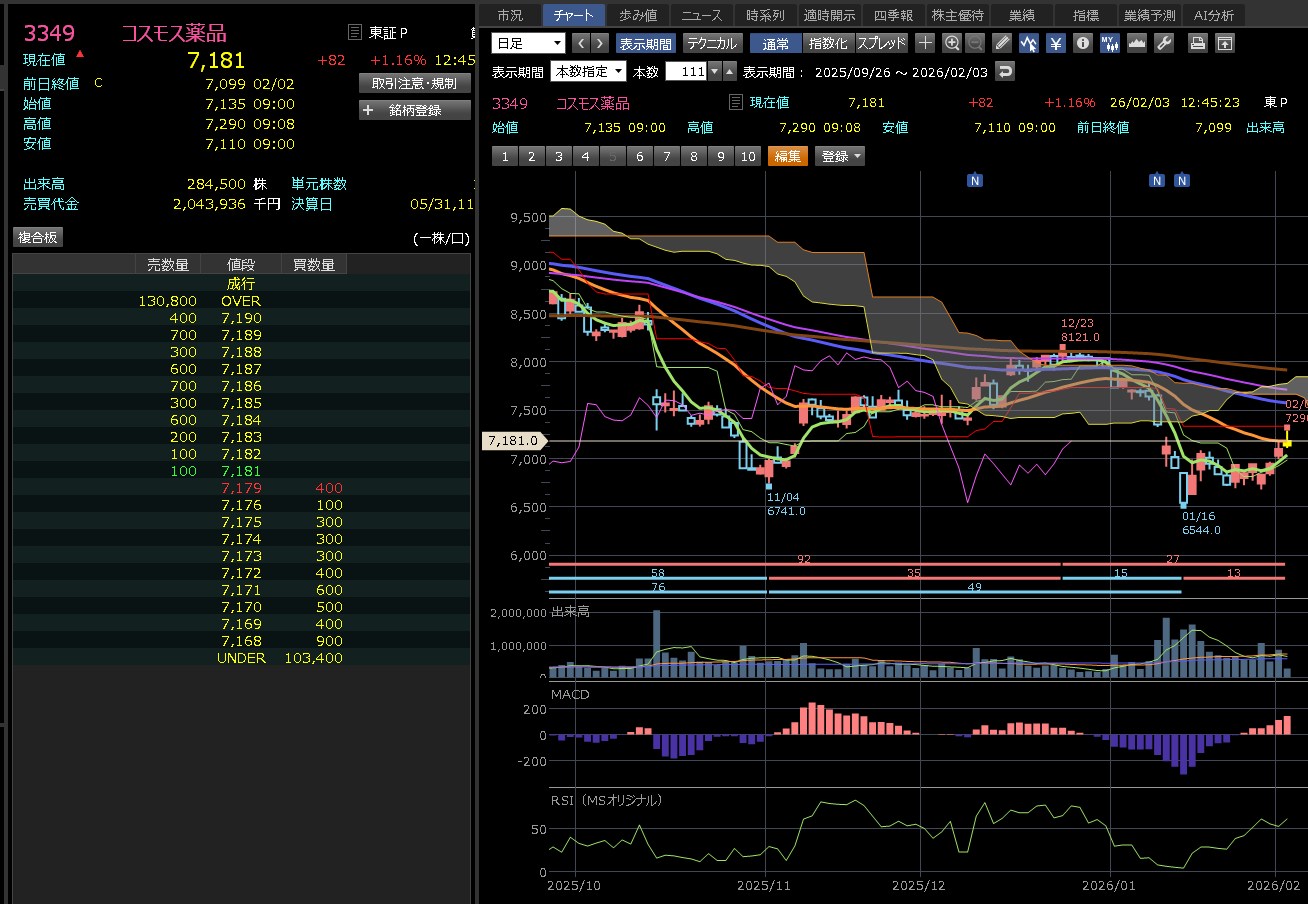Open the 本数指定 display period dropdown

point(588,71)
